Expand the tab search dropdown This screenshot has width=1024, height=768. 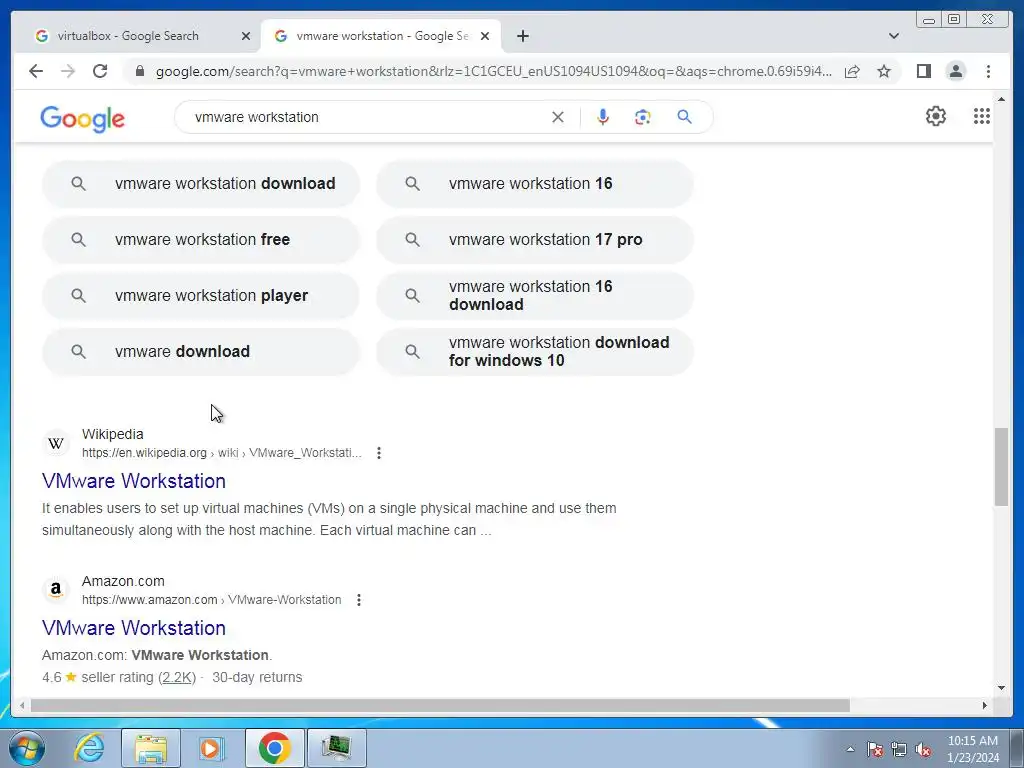coord(893,36)
